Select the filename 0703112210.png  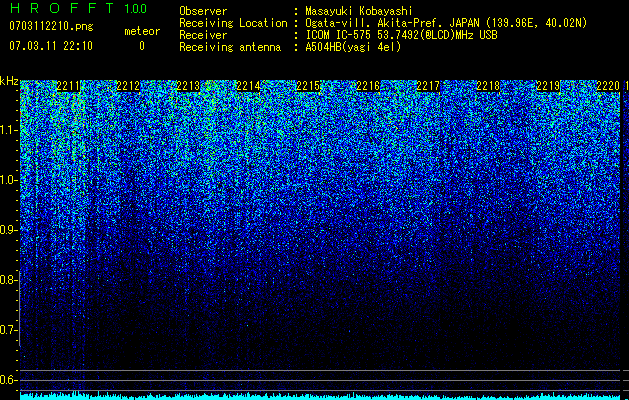(51, 26)
